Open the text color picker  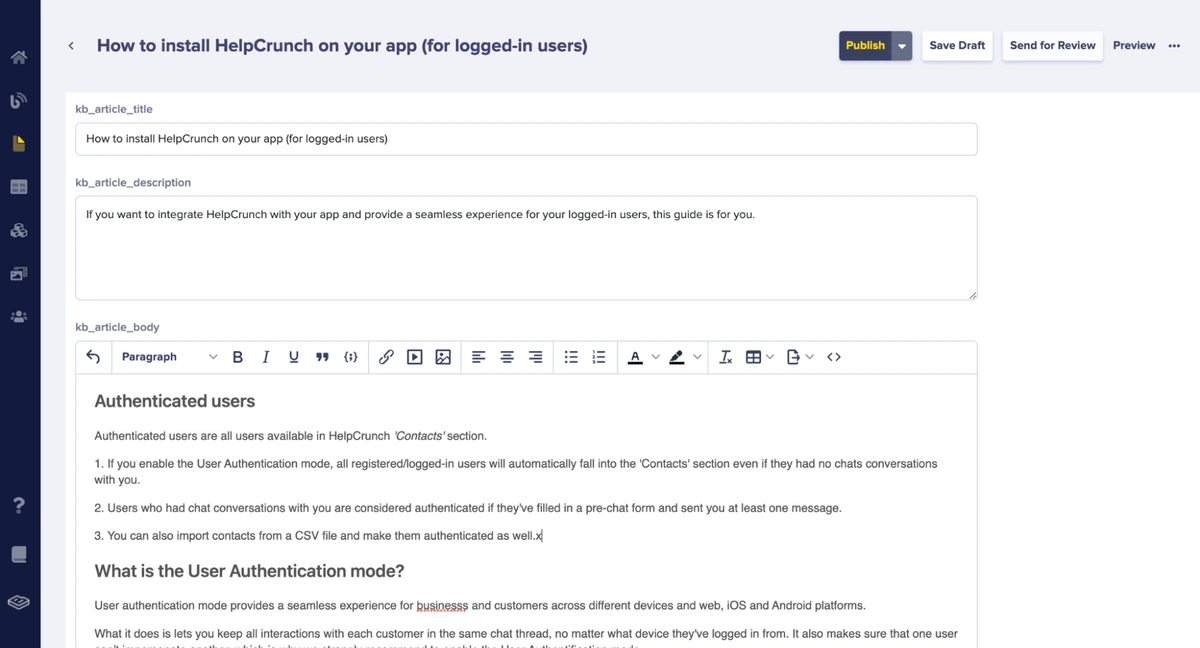[636, 357]
